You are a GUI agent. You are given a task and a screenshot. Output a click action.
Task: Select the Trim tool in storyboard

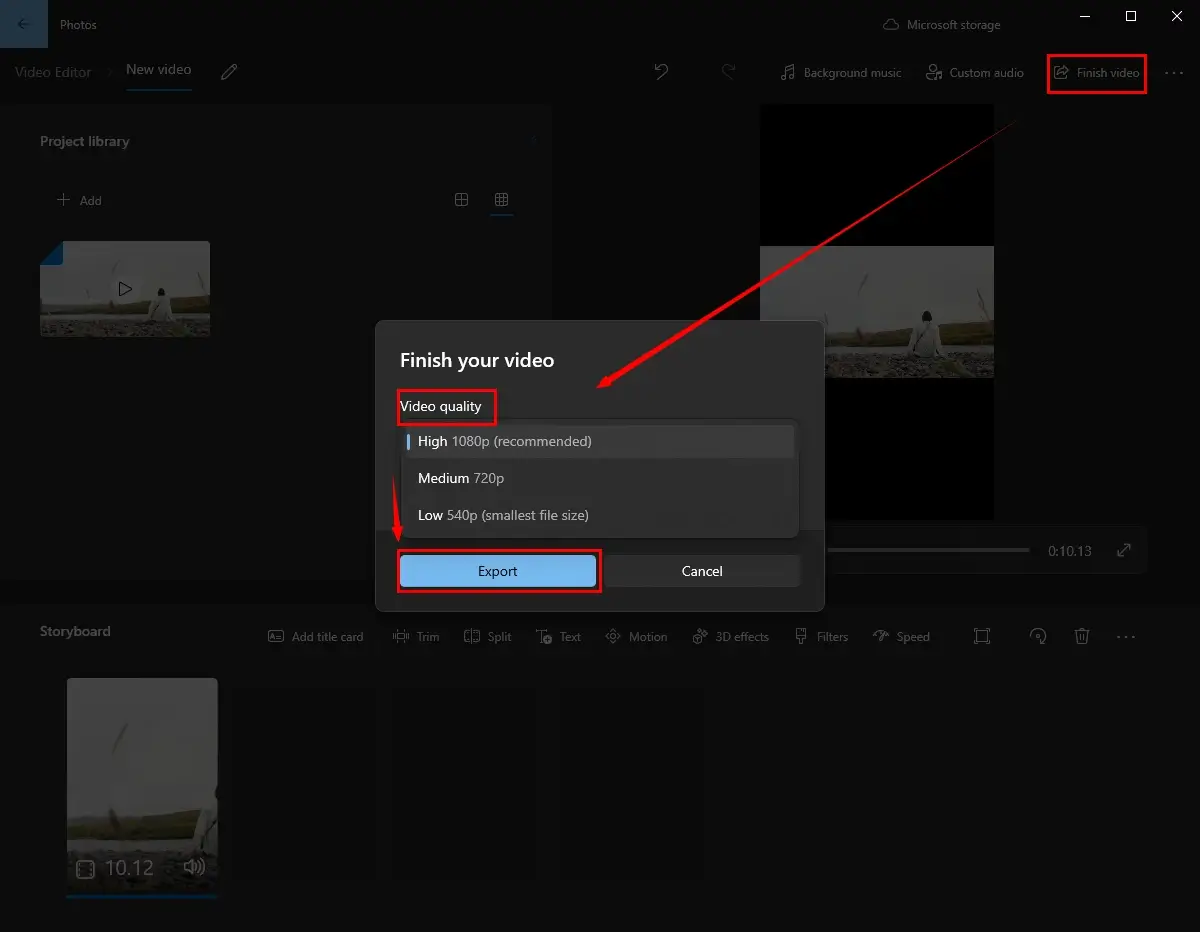click(x=416, y=637)
